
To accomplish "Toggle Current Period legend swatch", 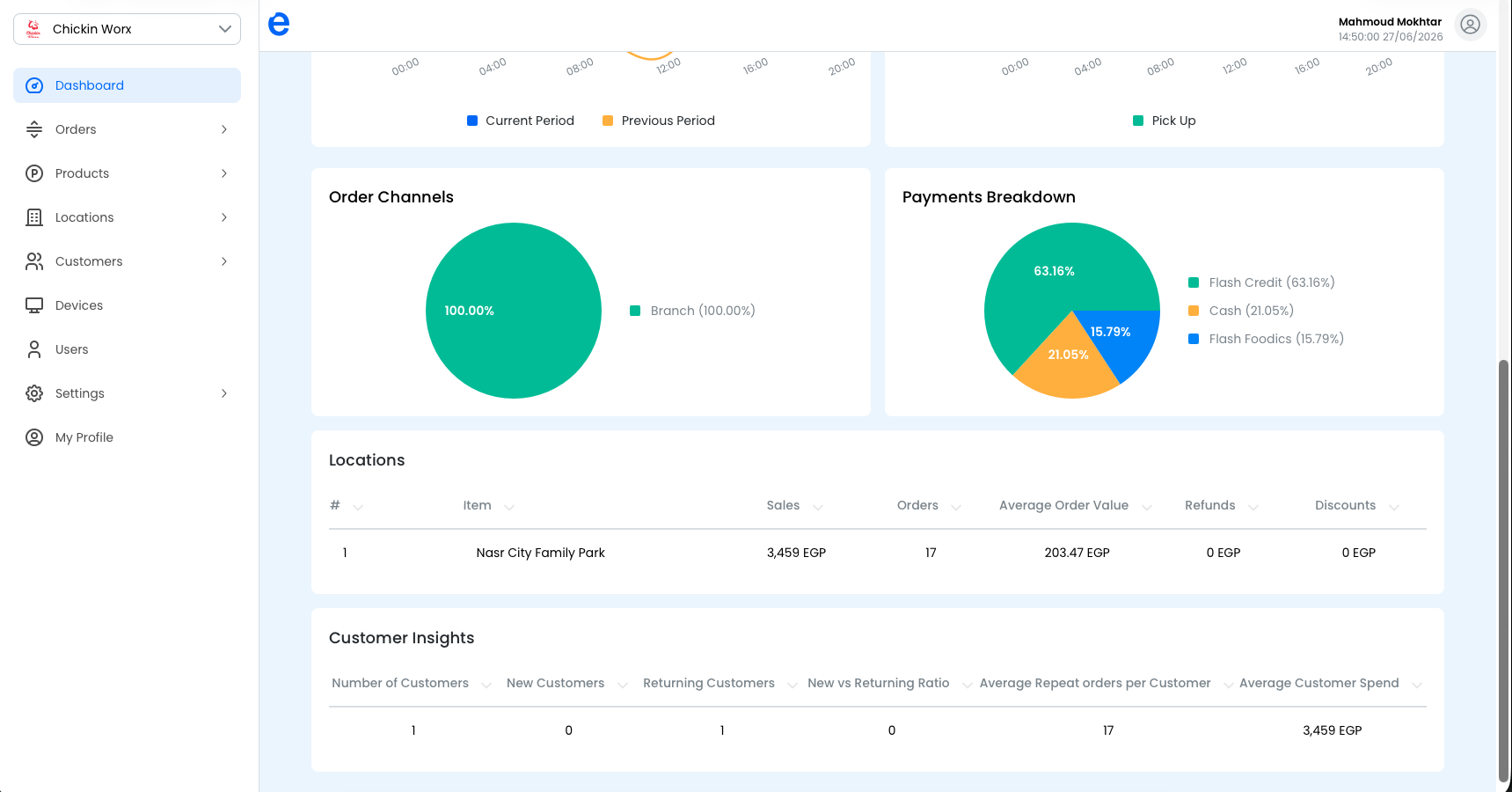I will [x=472, y=121].
